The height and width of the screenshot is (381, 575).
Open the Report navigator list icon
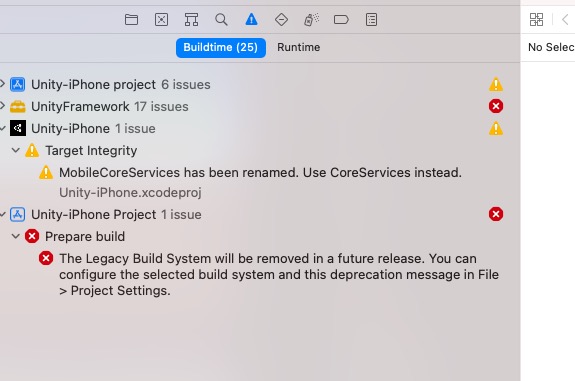(x=371, y=19)
